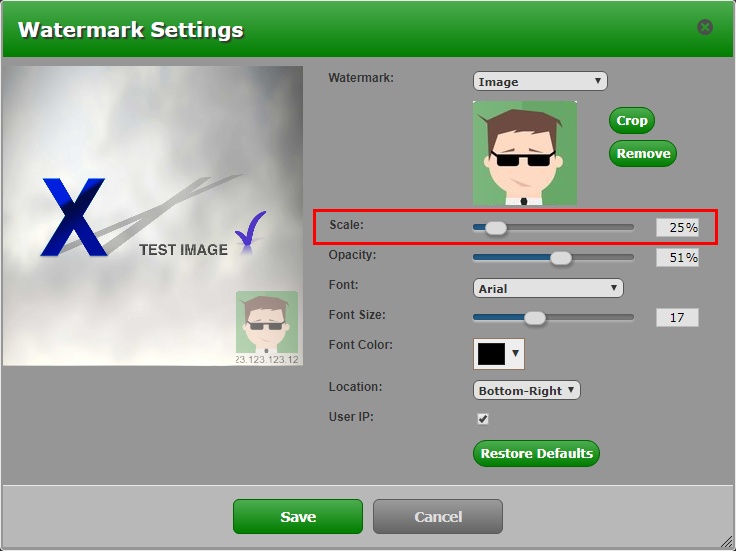Uncheck the User IP checkbox

[483, 418]
